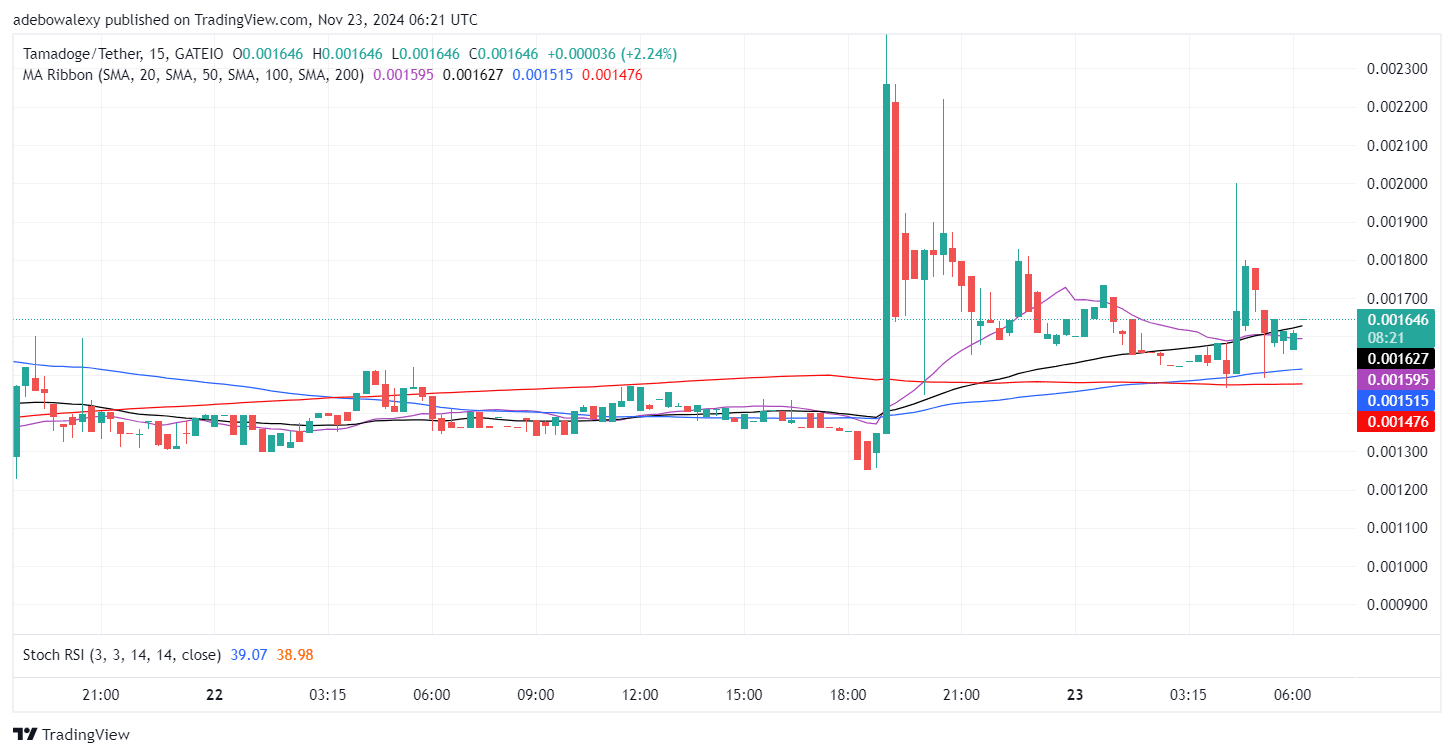The height and width of the screenshot is (756, 1454).
Task: Click the 18:00 time axis label
Action: pyautogui.click(x=848, y=694)
